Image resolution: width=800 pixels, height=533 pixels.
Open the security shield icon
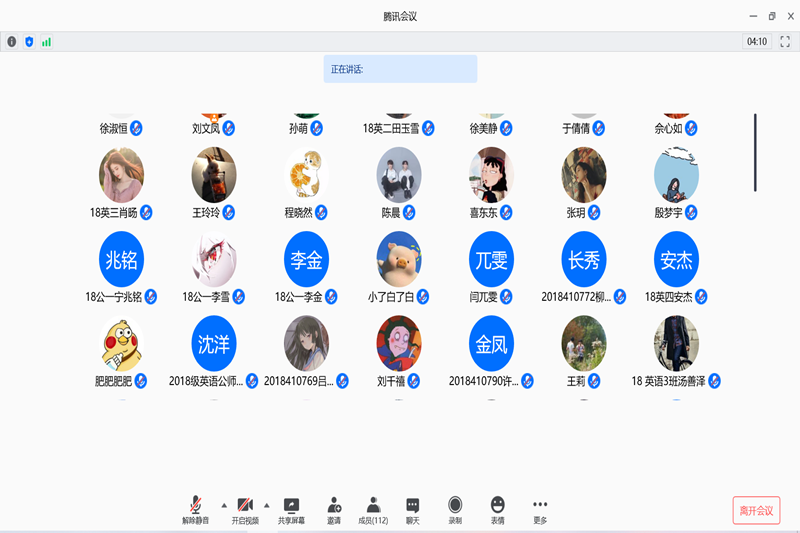29,42
